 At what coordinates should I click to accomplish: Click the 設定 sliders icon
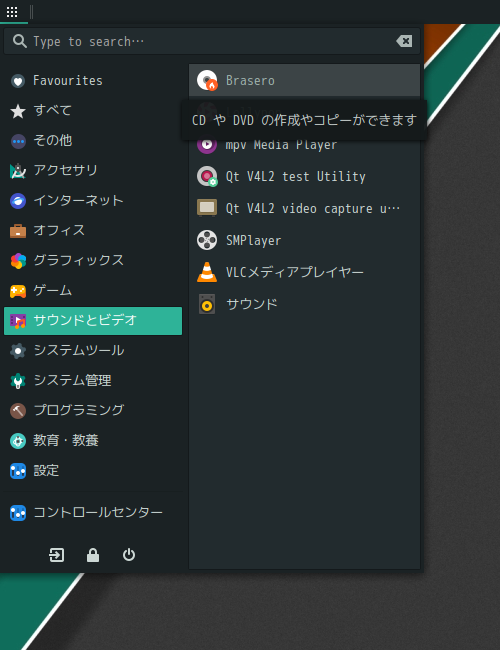pyautogui.click(x=18, y=471)
